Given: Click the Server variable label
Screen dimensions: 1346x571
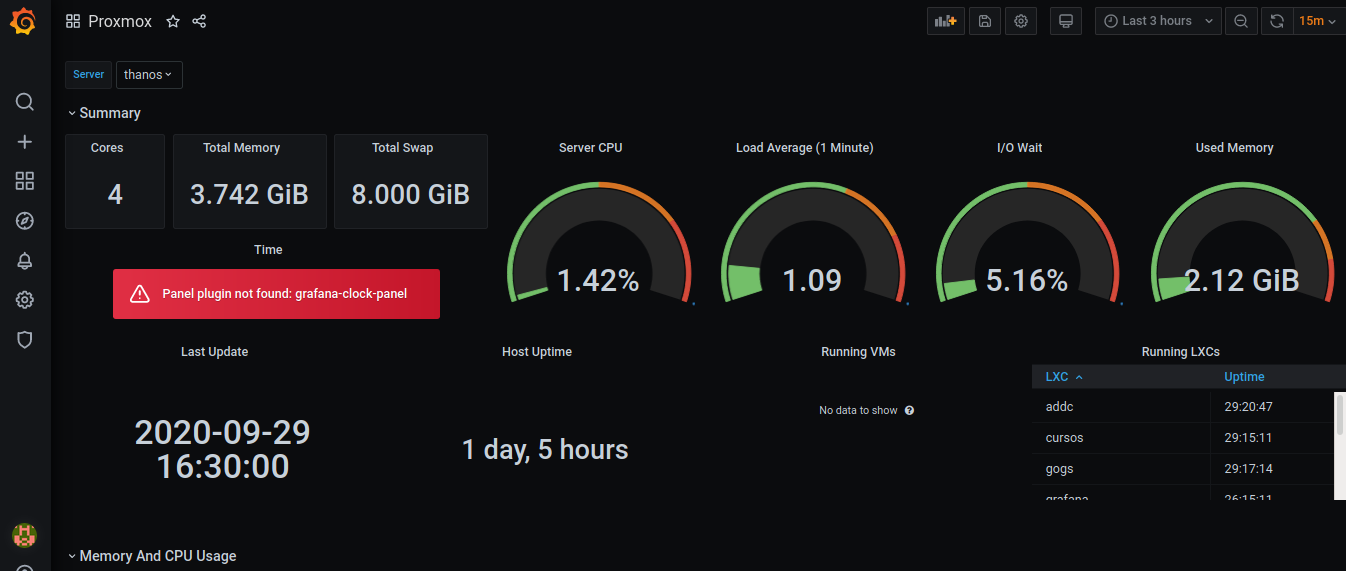Looking at the screenshot, I should (88, 75).
